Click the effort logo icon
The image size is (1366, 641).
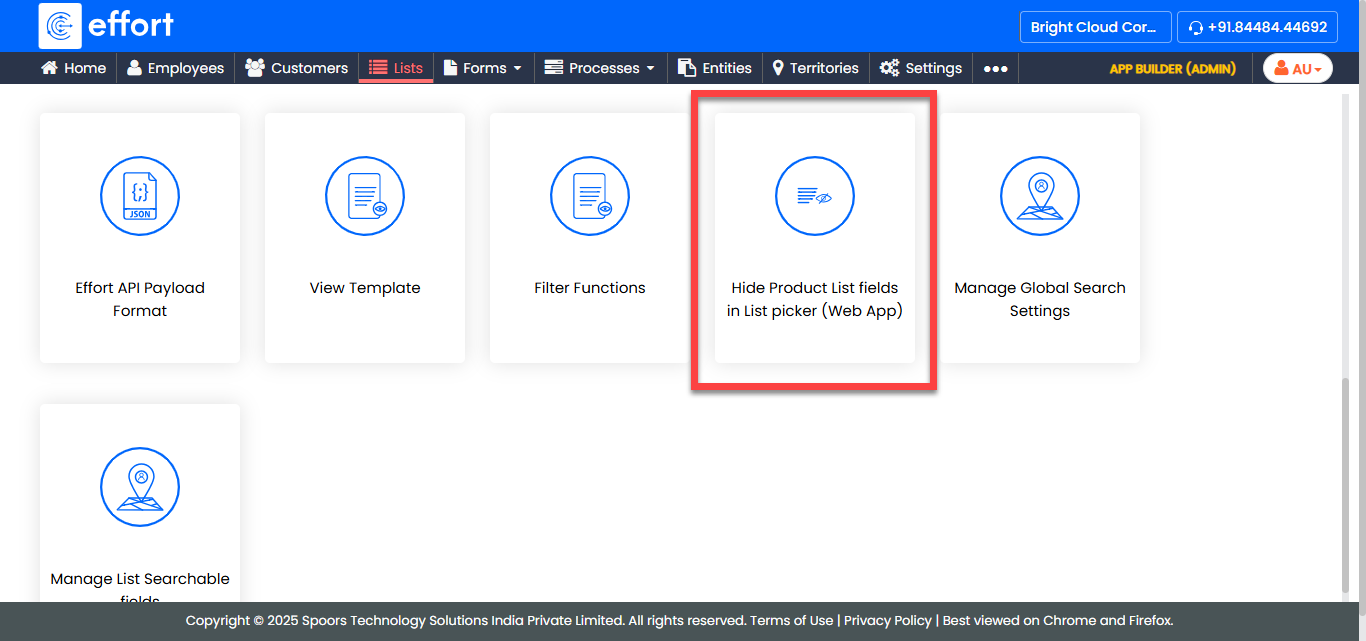(x=60, y=26)
